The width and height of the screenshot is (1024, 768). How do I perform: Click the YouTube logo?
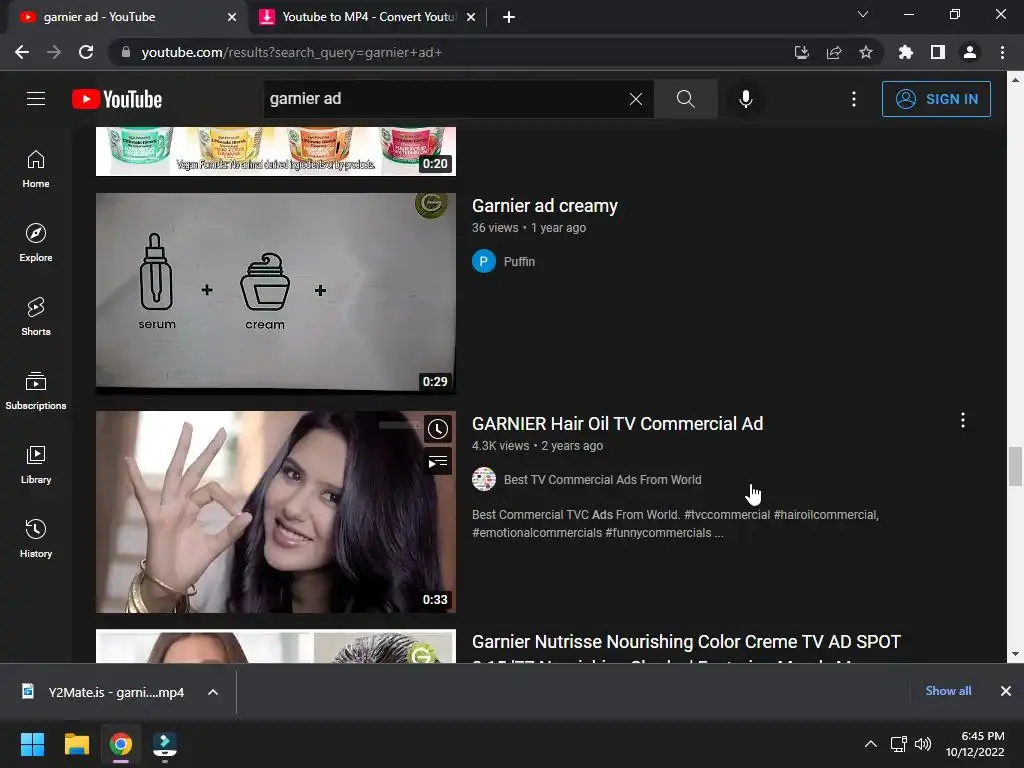117,99
